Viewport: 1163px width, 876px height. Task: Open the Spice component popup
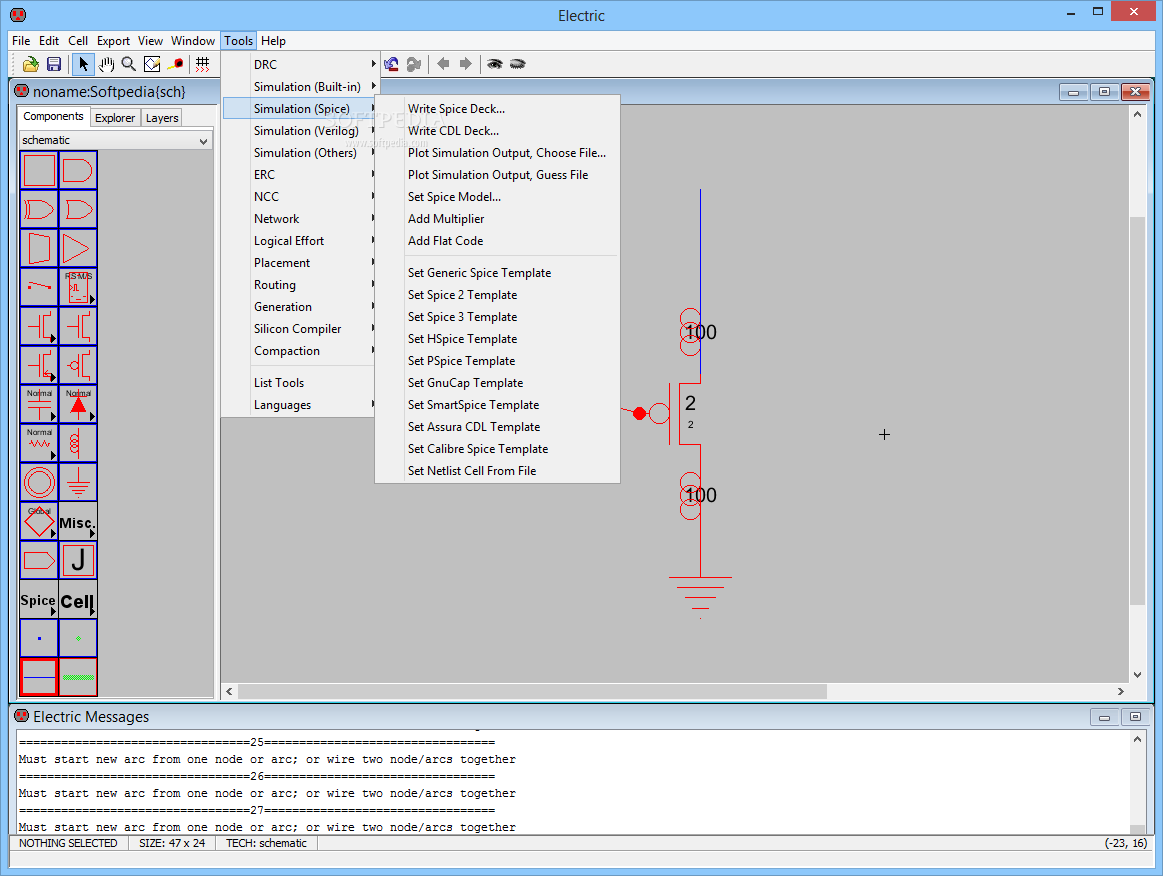[x=39, y=599]
